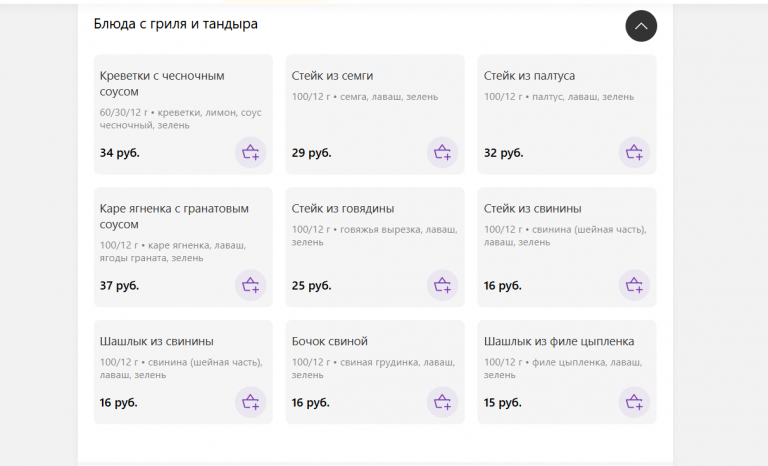Click the 16 руб. price of Бочок свиной
Viewport: 768px width, 466px height.
coord(311,403)
